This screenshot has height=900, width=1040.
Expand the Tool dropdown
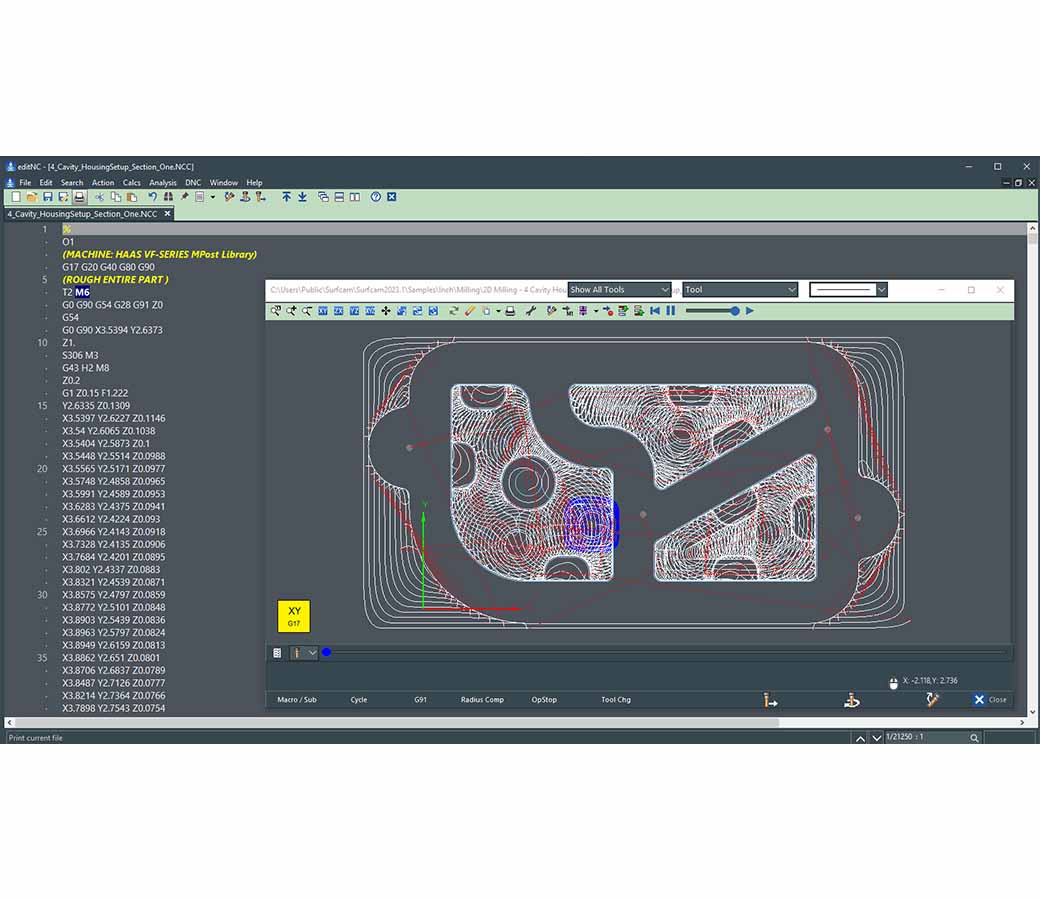click(740, 290)
